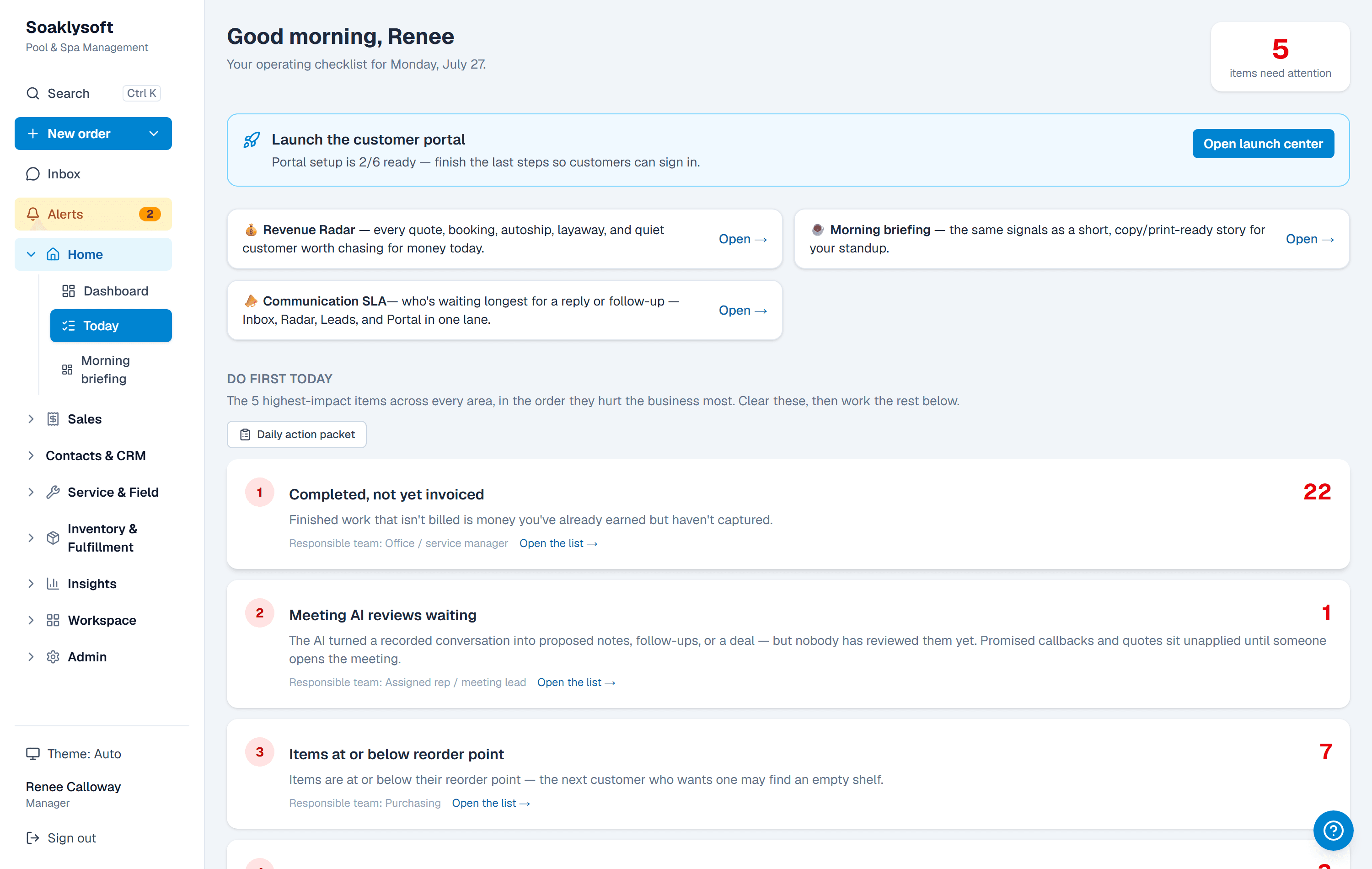Click Sign out text
The height and width of the screenshot is (869, 1372).
[72, 837]
